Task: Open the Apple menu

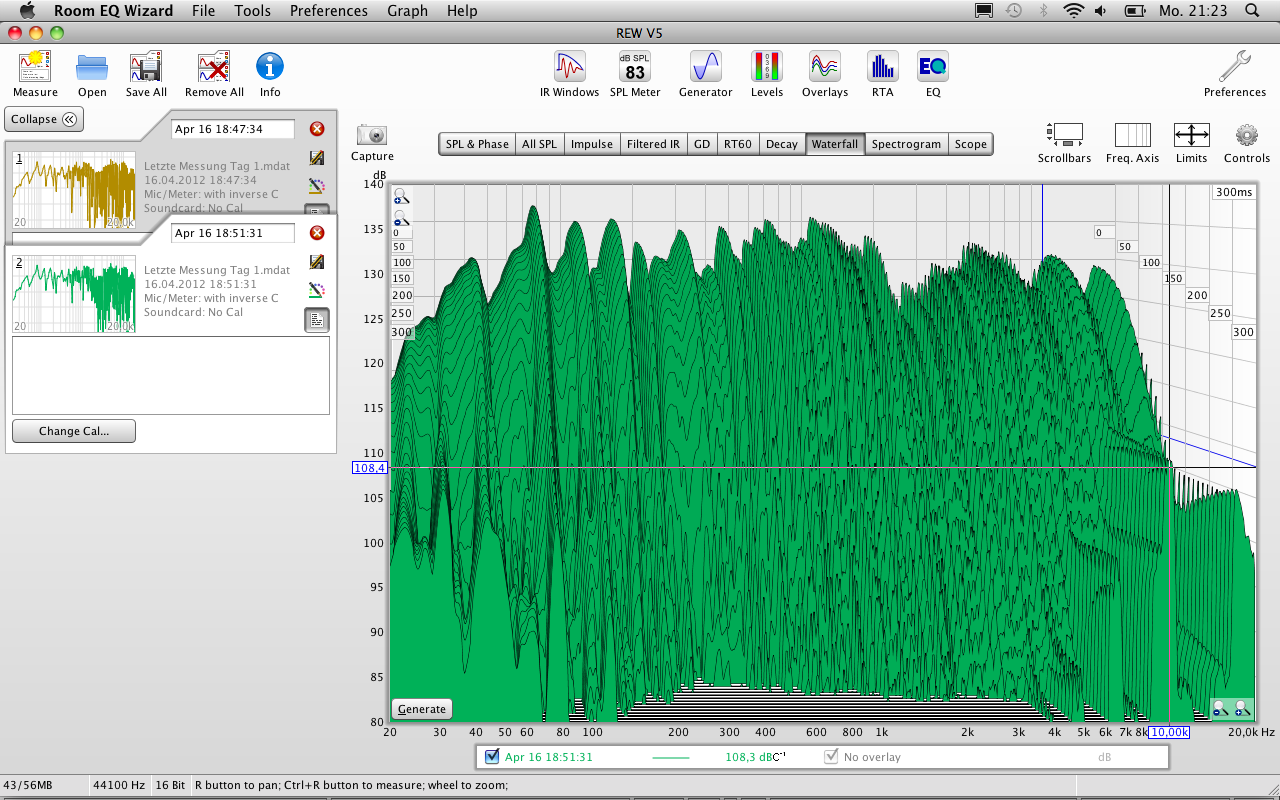Action: tap(26, 11)
